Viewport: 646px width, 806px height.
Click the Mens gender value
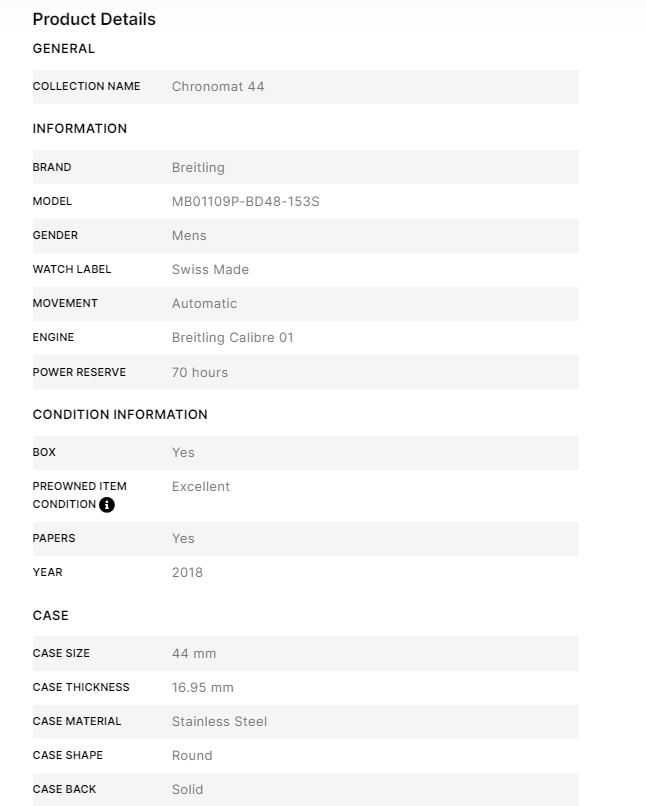click(x=189, y=236)
